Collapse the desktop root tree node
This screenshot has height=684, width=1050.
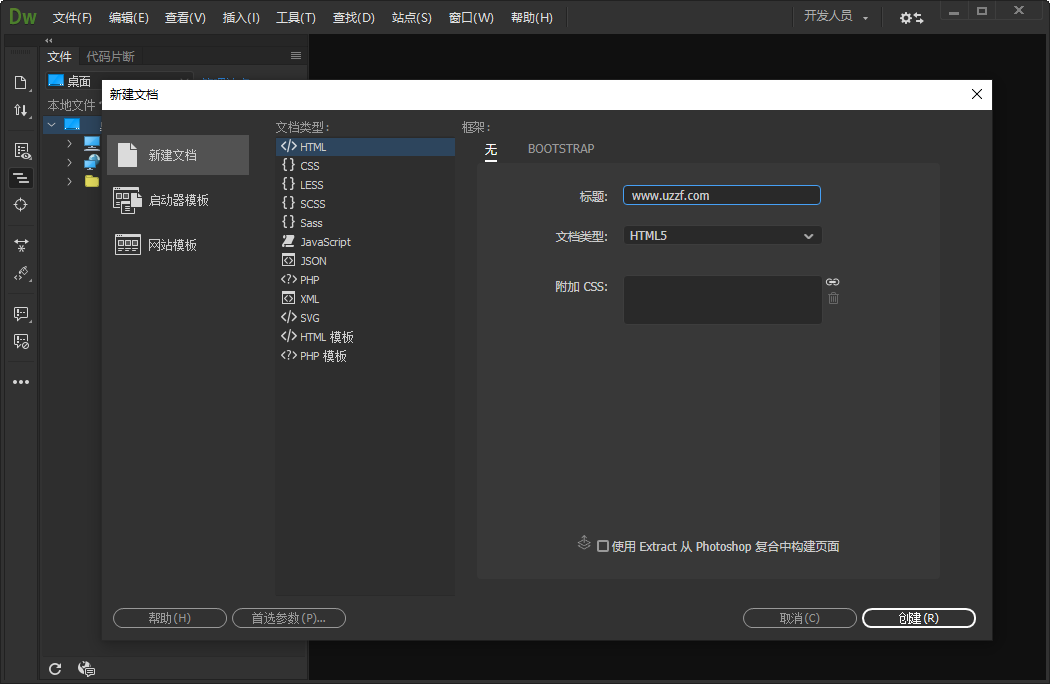[x=52, y=125]
